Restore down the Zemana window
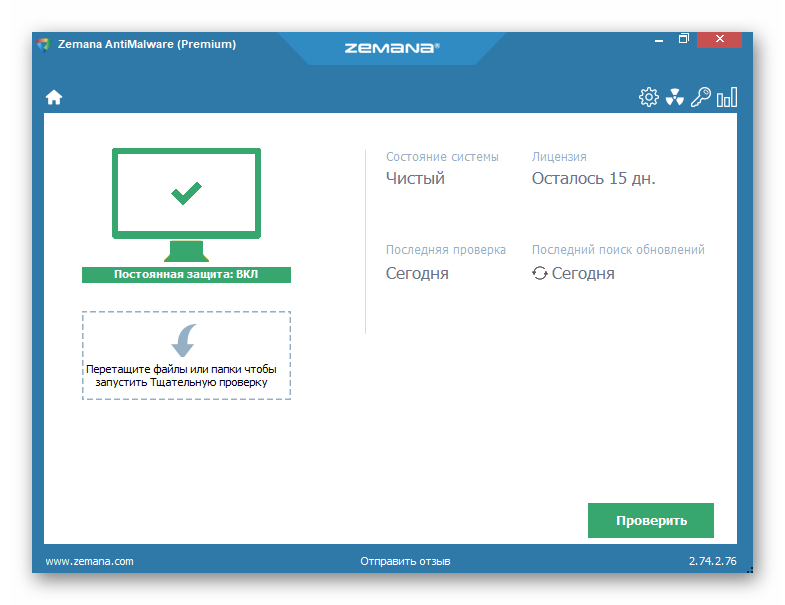The height and width of the screenshot is (605, 785). [x=683, y=39]
